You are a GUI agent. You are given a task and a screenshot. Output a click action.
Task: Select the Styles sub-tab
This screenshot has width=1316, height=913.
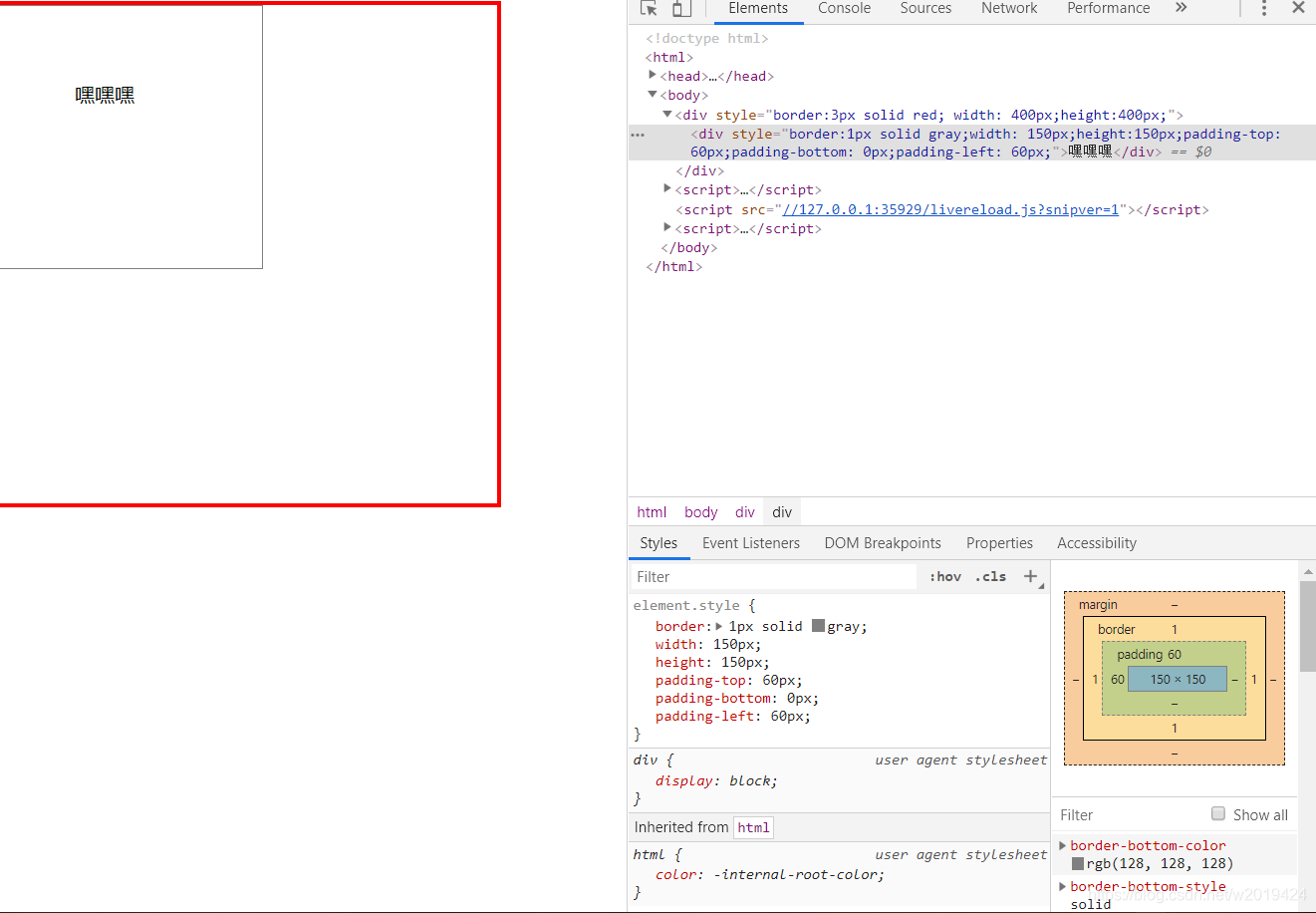(x=658, y=543)
